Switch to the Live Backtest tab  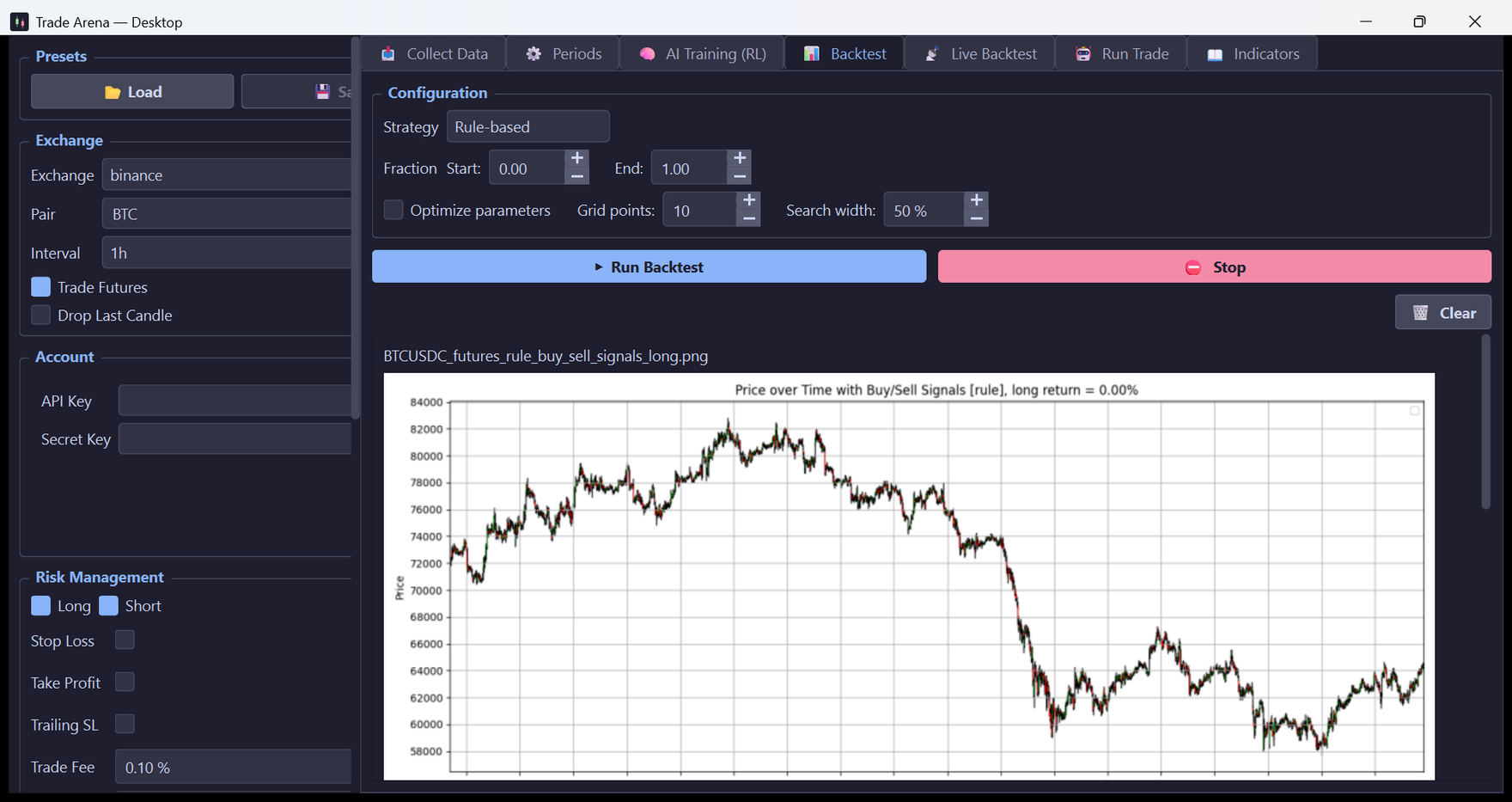click(x=980, y=54)
